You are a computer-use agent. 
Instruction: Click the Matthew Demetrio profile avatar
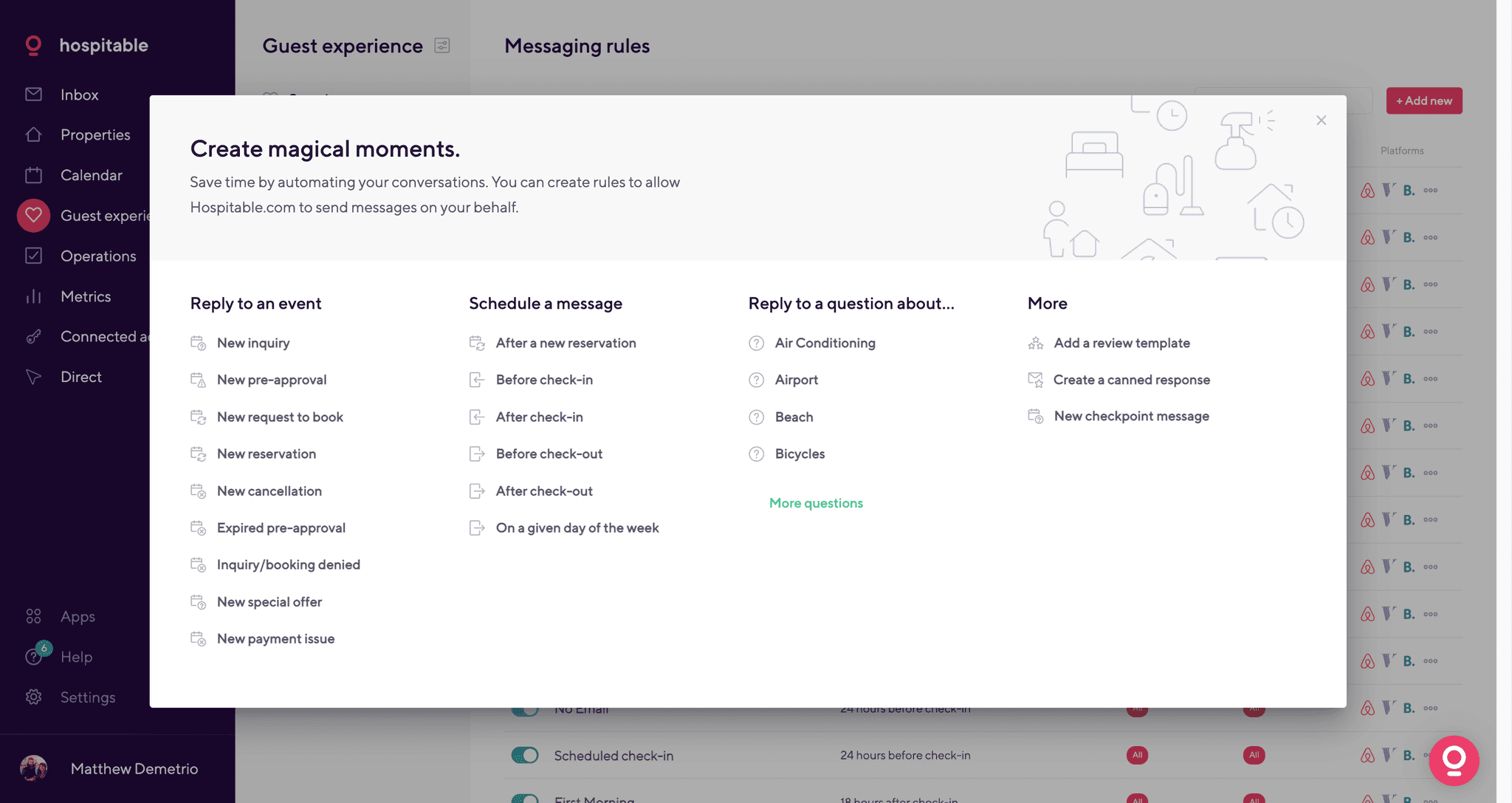click(x=35, y=768)
